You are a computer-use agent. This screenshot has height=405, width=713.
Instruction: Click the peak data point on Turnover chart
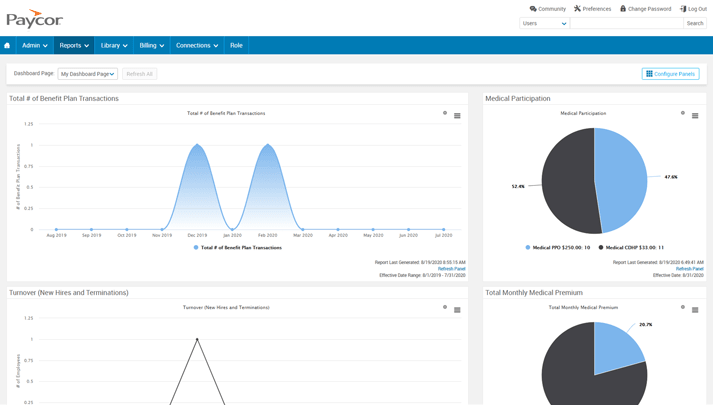pyautogui.click(x=197, y=339)
